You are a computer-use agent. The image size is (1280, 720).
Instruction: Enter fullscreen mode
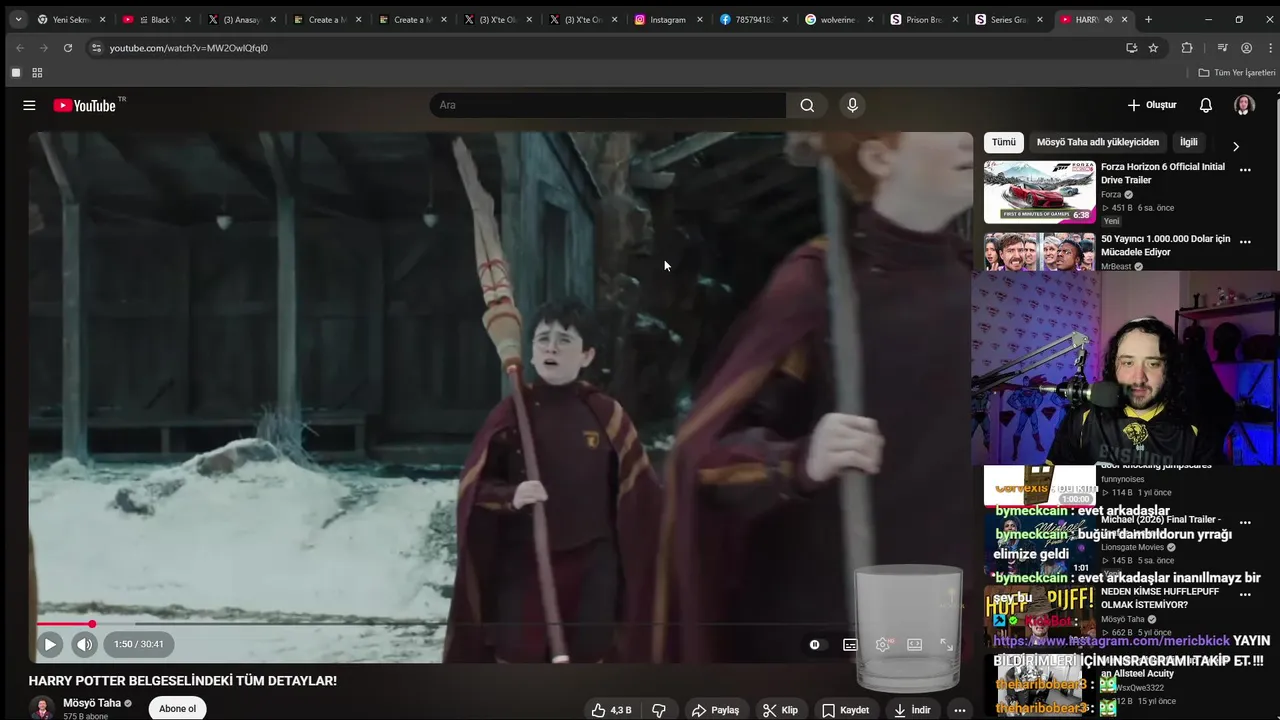pos(946,645)
